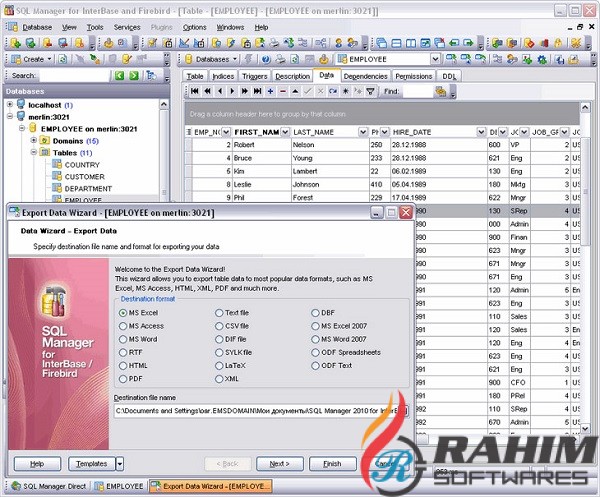Viewport: 600px width, 497px height.
Task: Click green Next search result arrow
Action: pyautogui.click(x=134, y=75)
